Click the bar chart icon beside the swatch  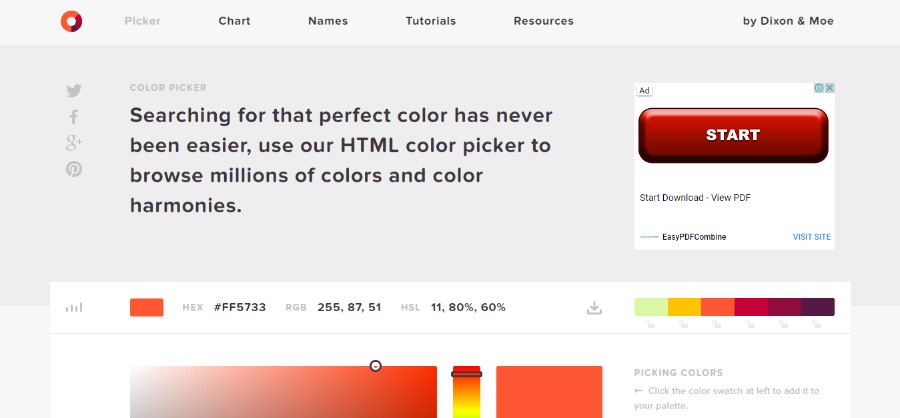(73, 308)
